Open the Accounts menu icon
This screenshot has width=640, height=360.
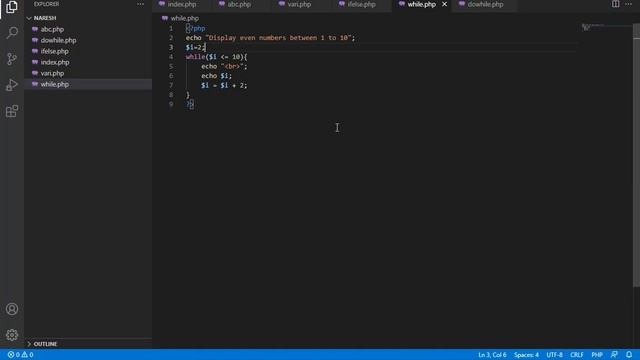12,309
